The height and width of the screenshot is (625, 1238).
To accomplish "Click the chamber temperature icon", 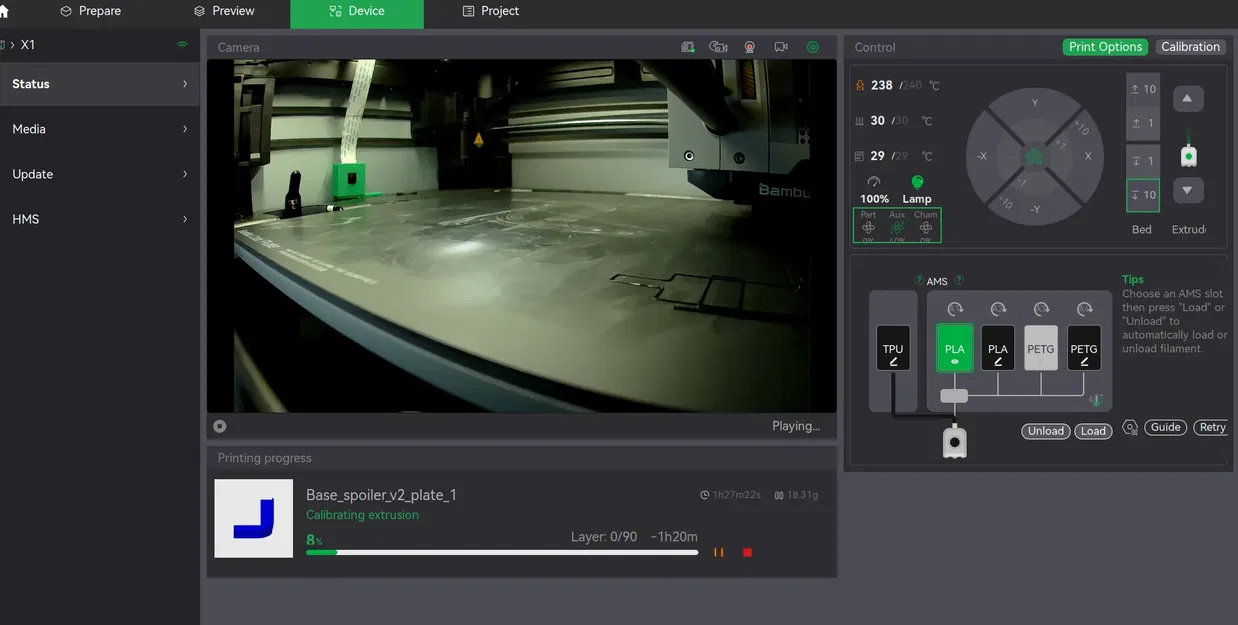I will click(x=859, y=156).
